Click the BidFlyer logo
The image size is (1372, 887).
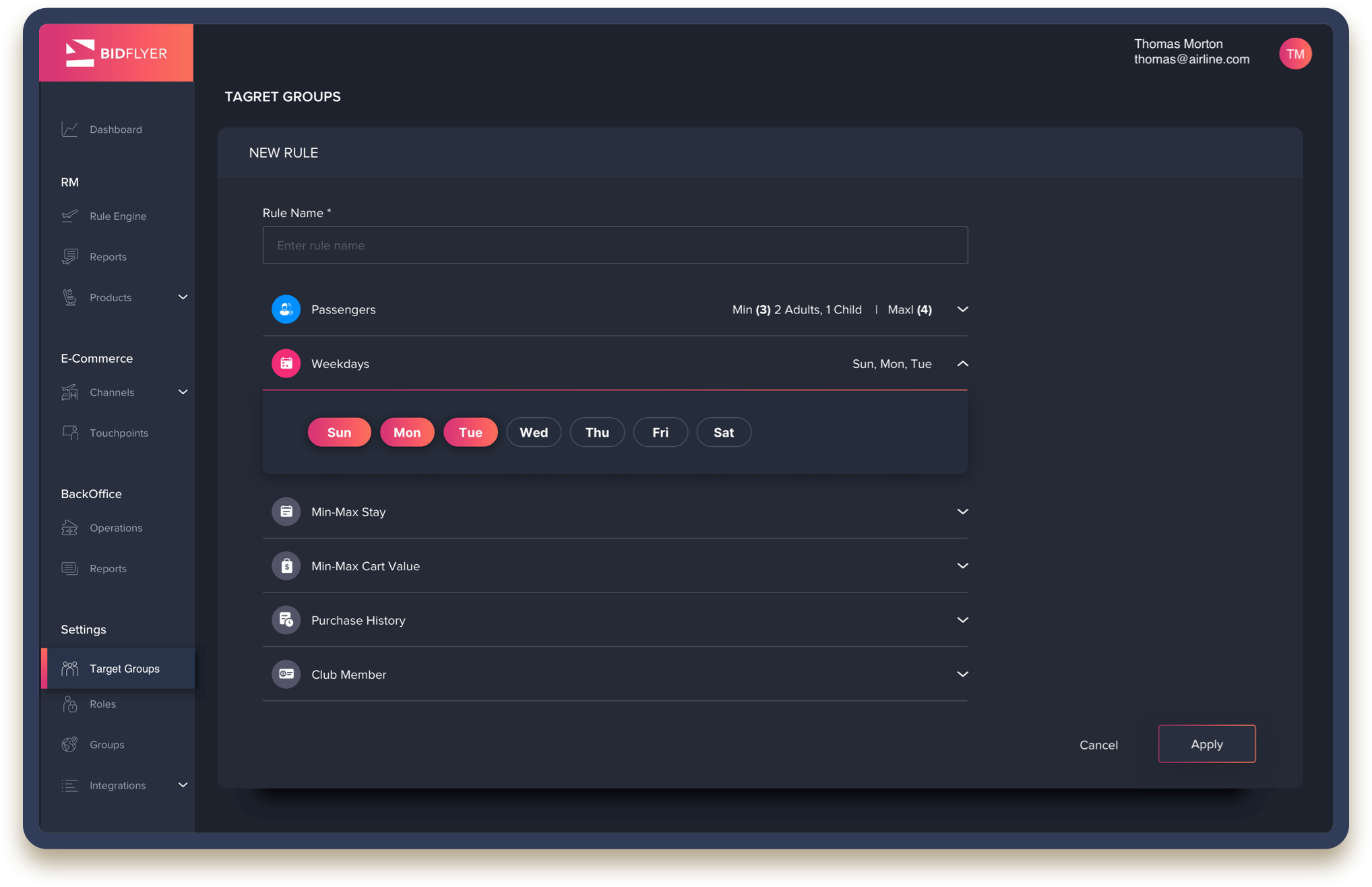(116, 53)
